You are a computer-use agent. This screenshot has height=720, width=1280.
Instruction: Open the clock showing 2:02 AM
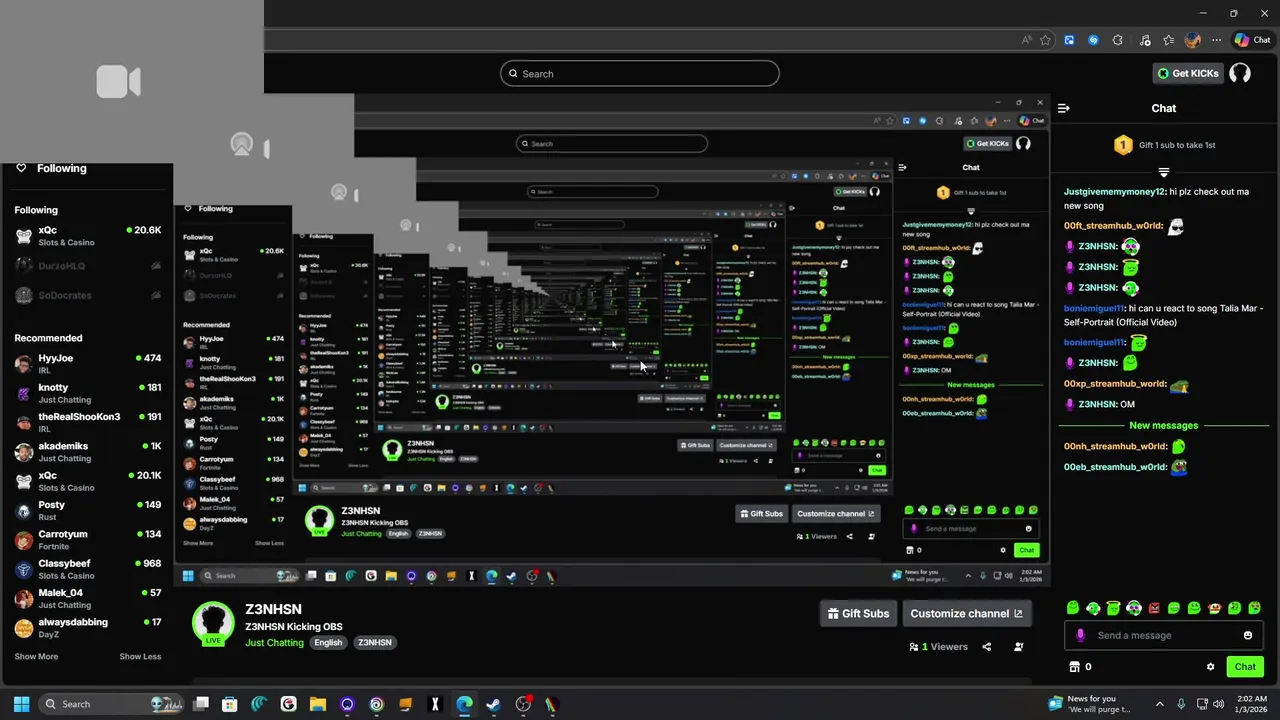[1251, 704]
